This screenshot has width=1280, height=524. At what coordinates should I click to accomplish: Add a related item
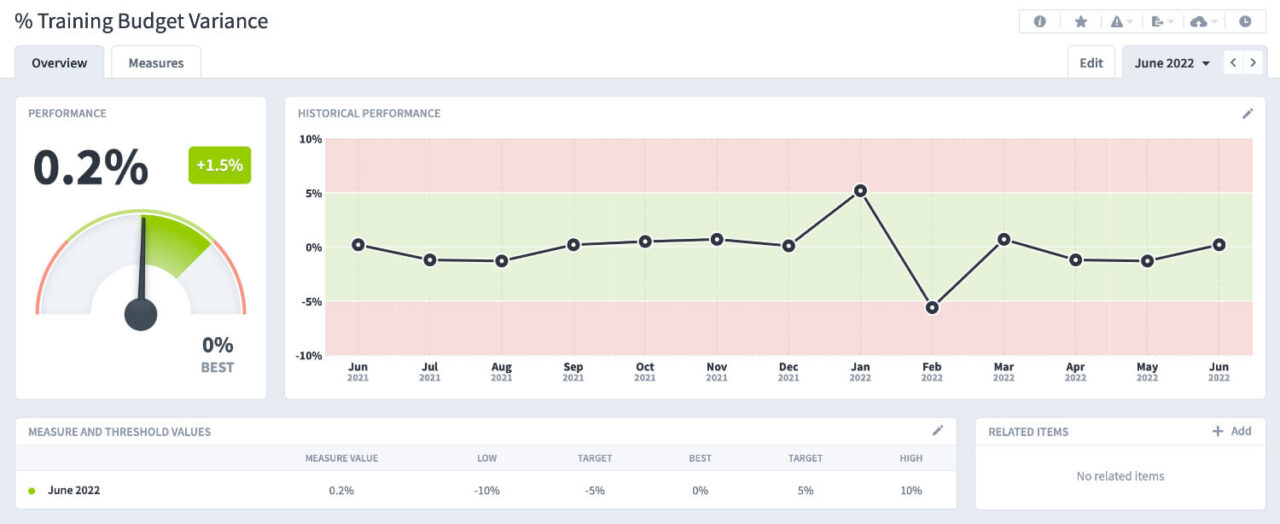[1231, 431]
